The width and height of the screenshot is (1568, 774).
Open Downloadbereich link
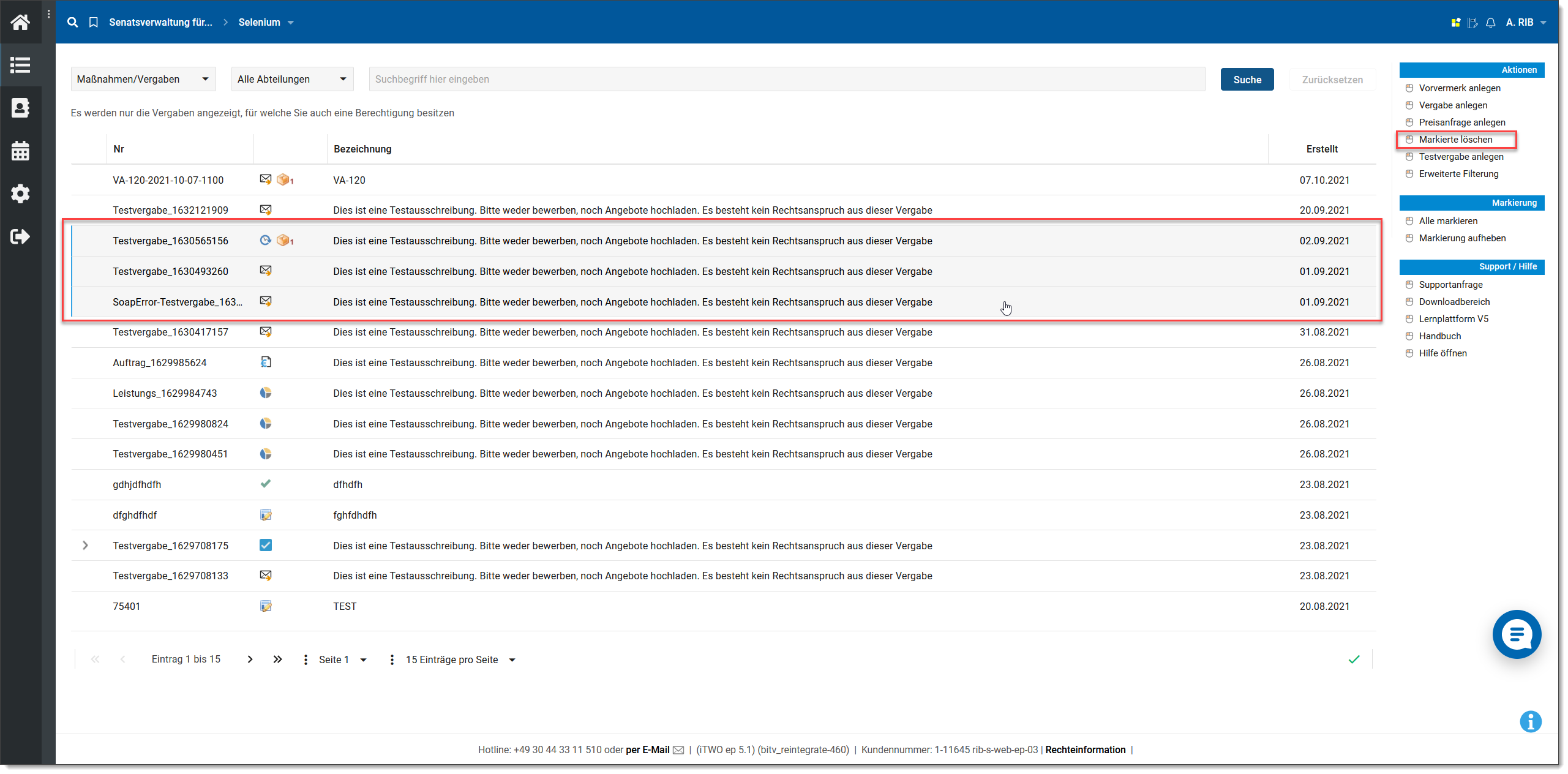1454,301
